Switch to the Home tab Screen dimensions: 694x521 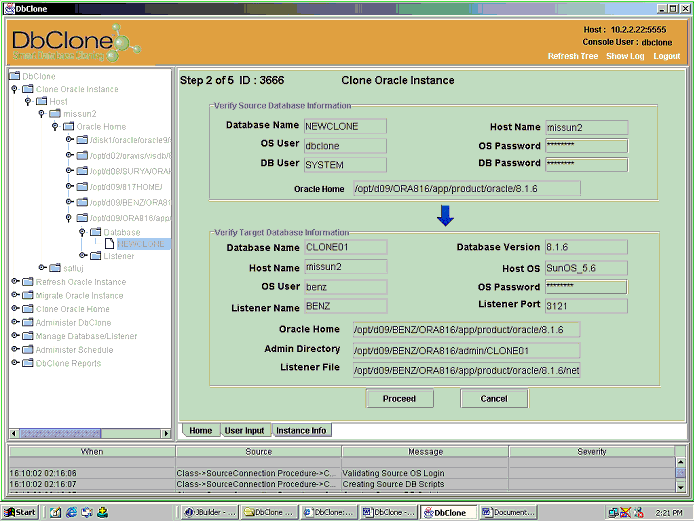coord(200,430)
